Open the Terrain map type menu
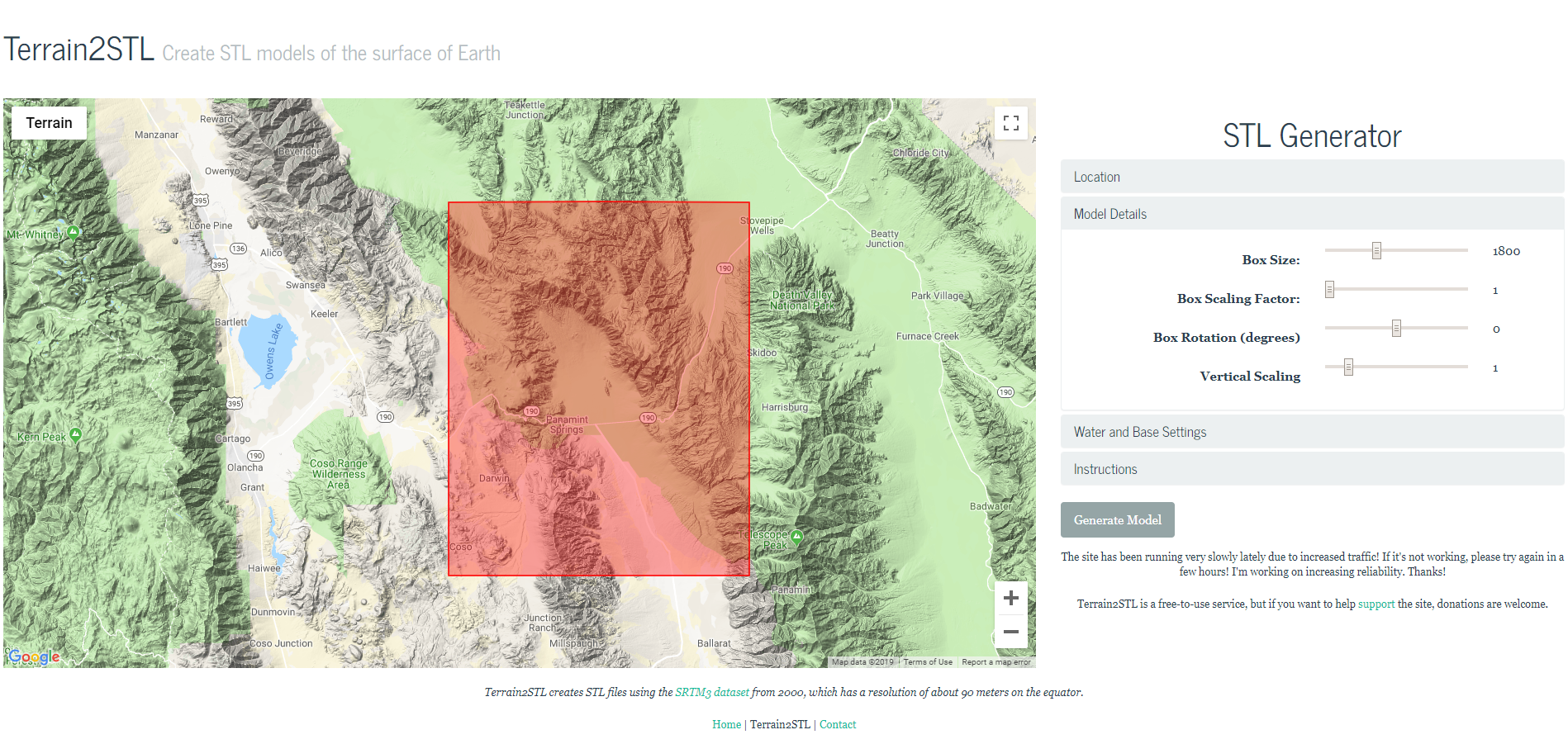 pyautogui.click(x=49, y=123)
